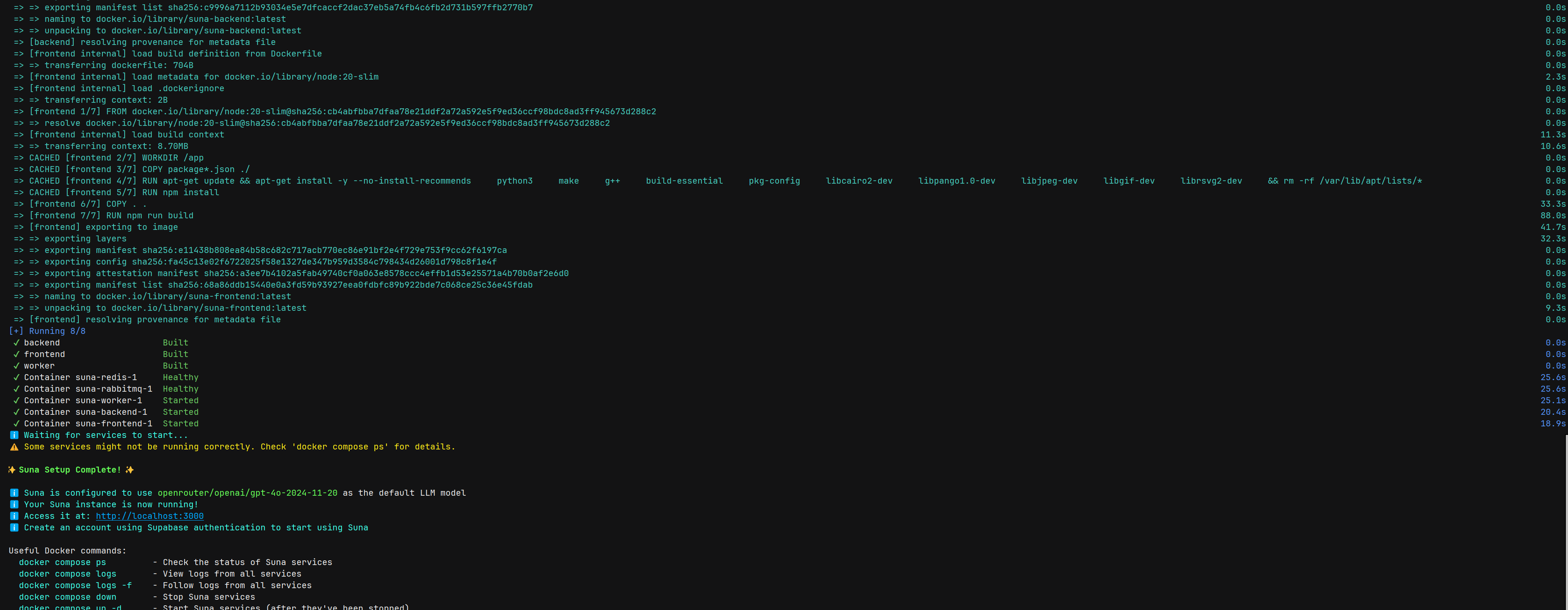Click checkmark beside Container suna-redis-1

pyautogui.click(x=16, y=378)
